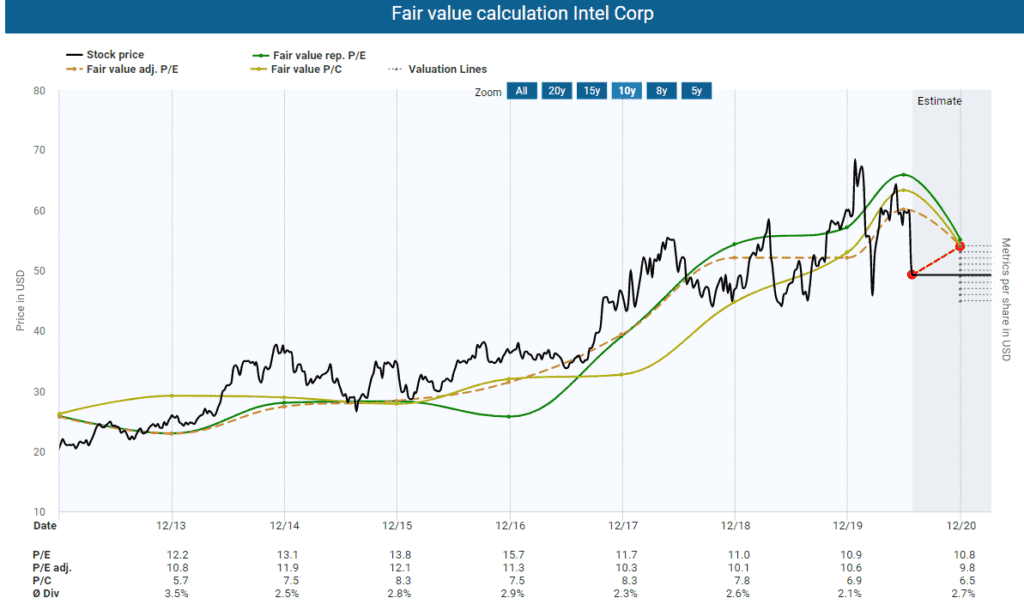Click the P/C row label

coord(42,580)
